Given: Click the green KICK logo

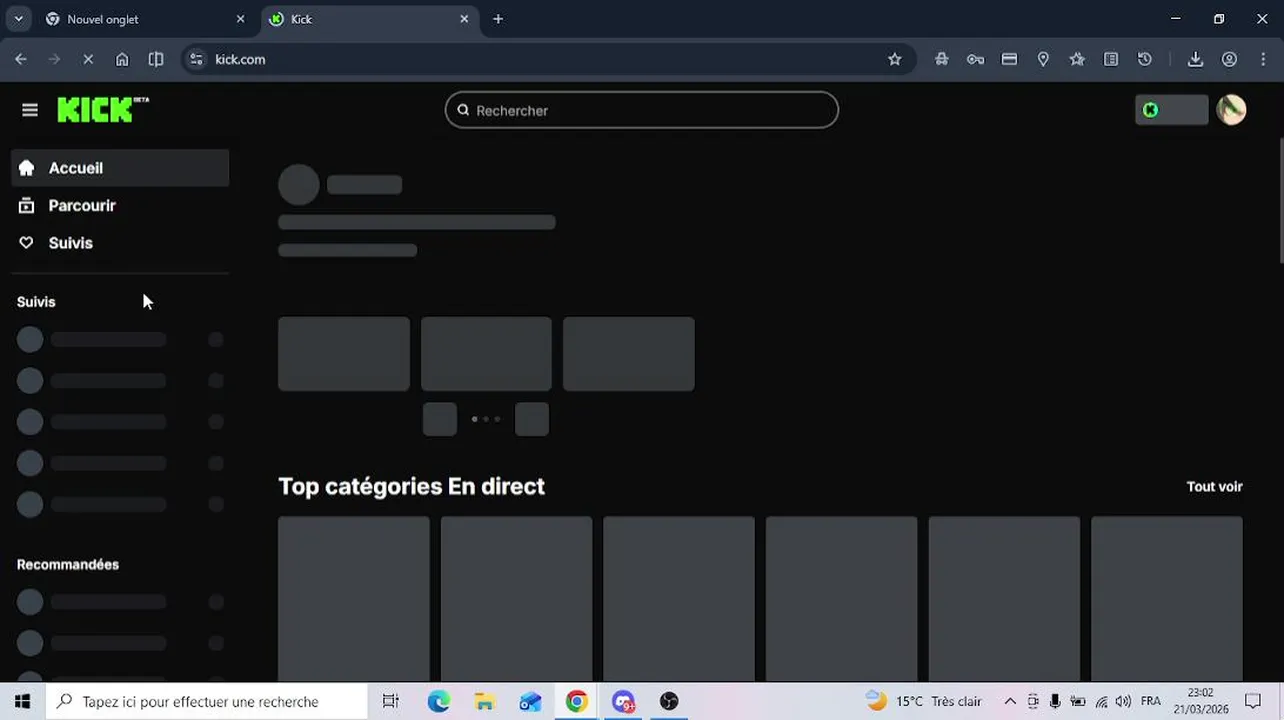Looking at the screenshot, I should [x=103, y=110].
